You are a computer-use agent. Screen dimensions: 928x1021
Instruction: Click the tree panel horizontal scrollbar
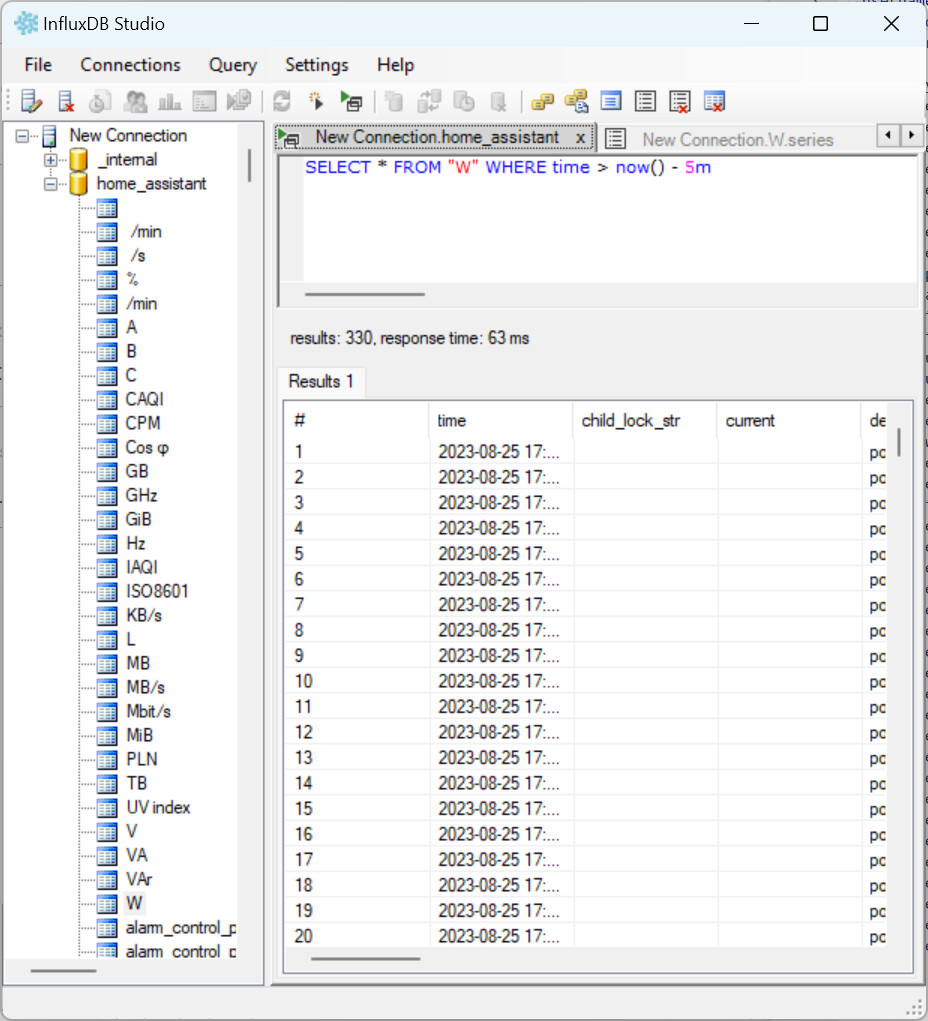pyautogui.click(x=63, y=971)
